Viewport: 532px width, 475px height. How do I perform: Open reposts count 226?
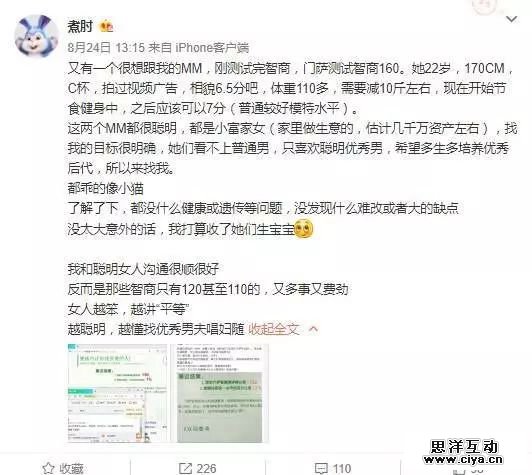tap(206, 469)
